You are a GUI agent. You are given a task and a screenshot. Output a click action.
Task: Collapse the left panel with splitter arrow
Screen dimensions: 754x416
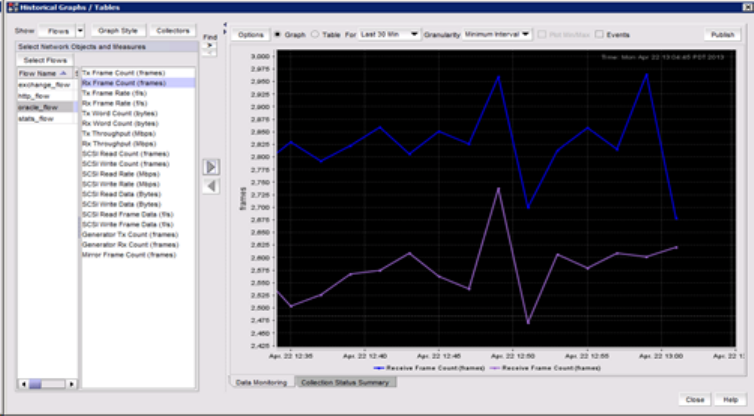225,25
